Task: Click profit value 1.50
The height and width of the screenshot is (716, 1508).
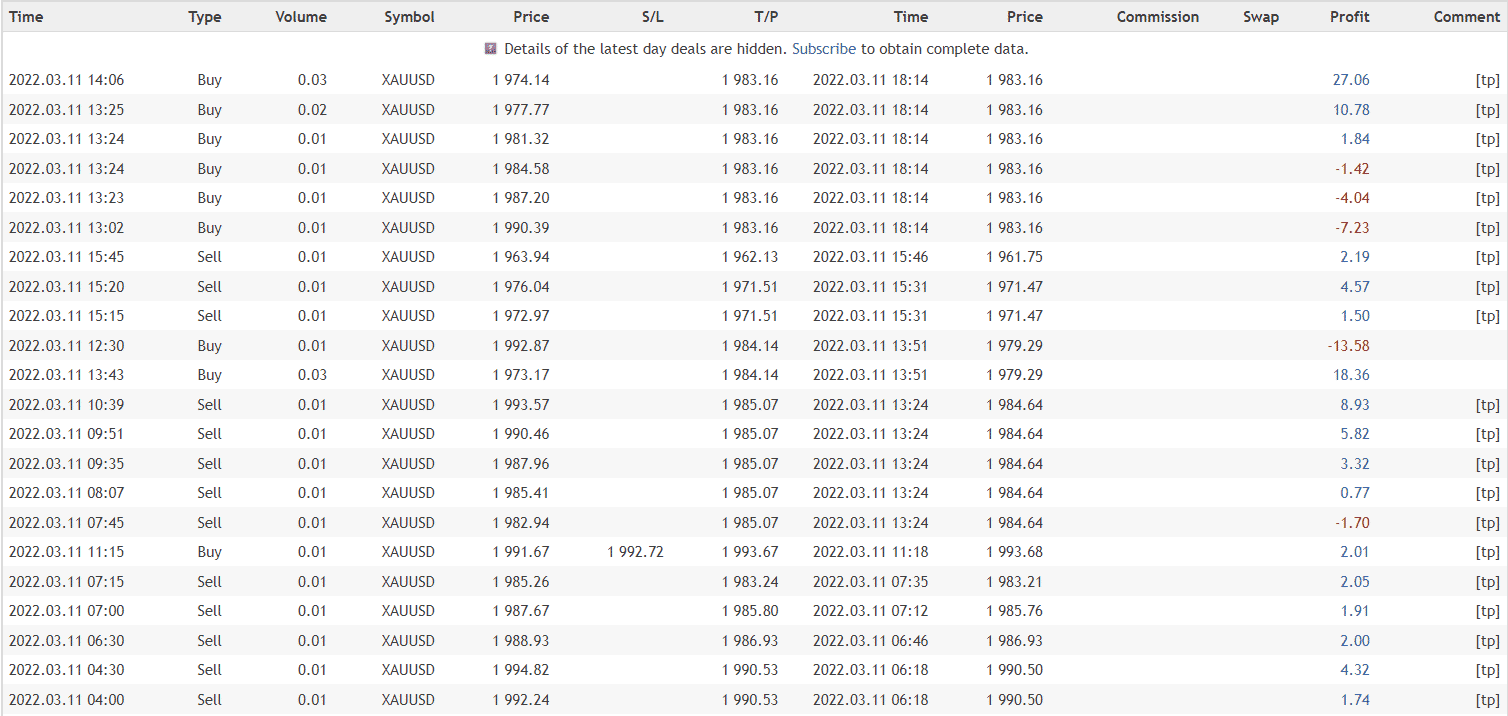Action: coord(1355,316)
